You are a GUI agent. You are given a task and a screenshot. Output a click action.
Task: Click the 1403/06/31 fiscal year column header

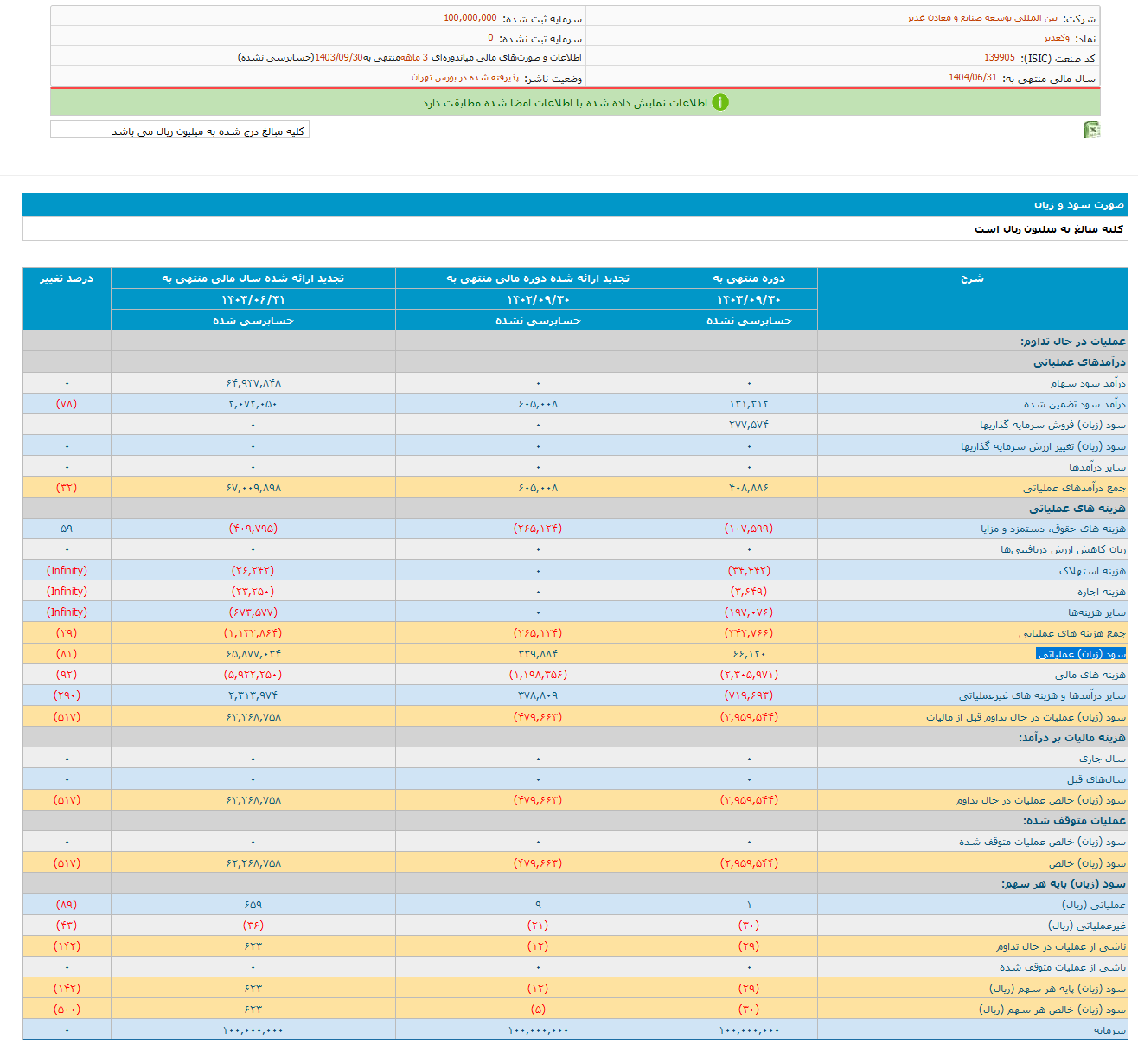coord(253,299)
